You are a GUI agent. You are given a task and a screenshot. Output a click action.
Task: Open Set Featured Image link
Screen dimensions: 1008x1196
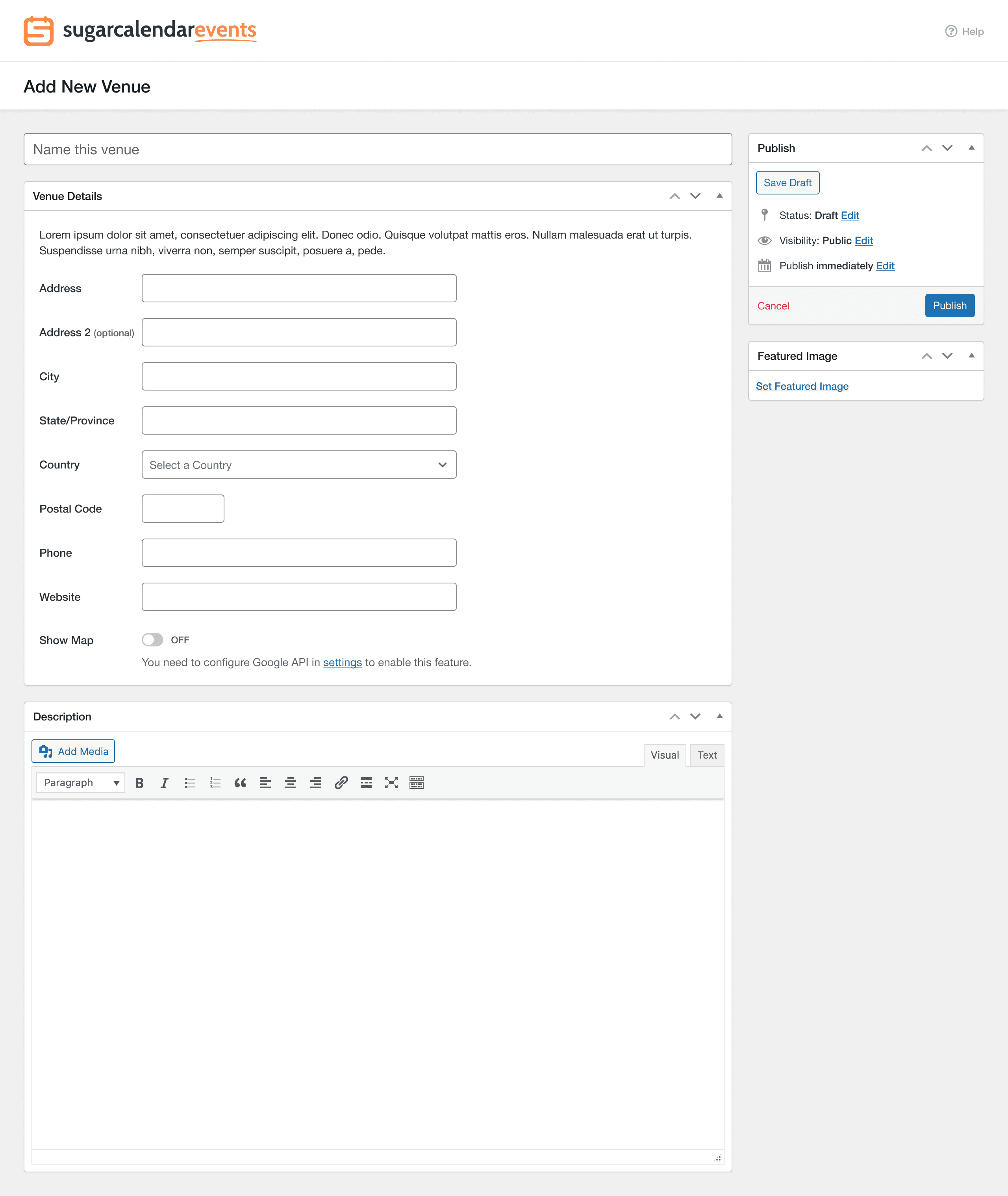click(x=802, y=386)
